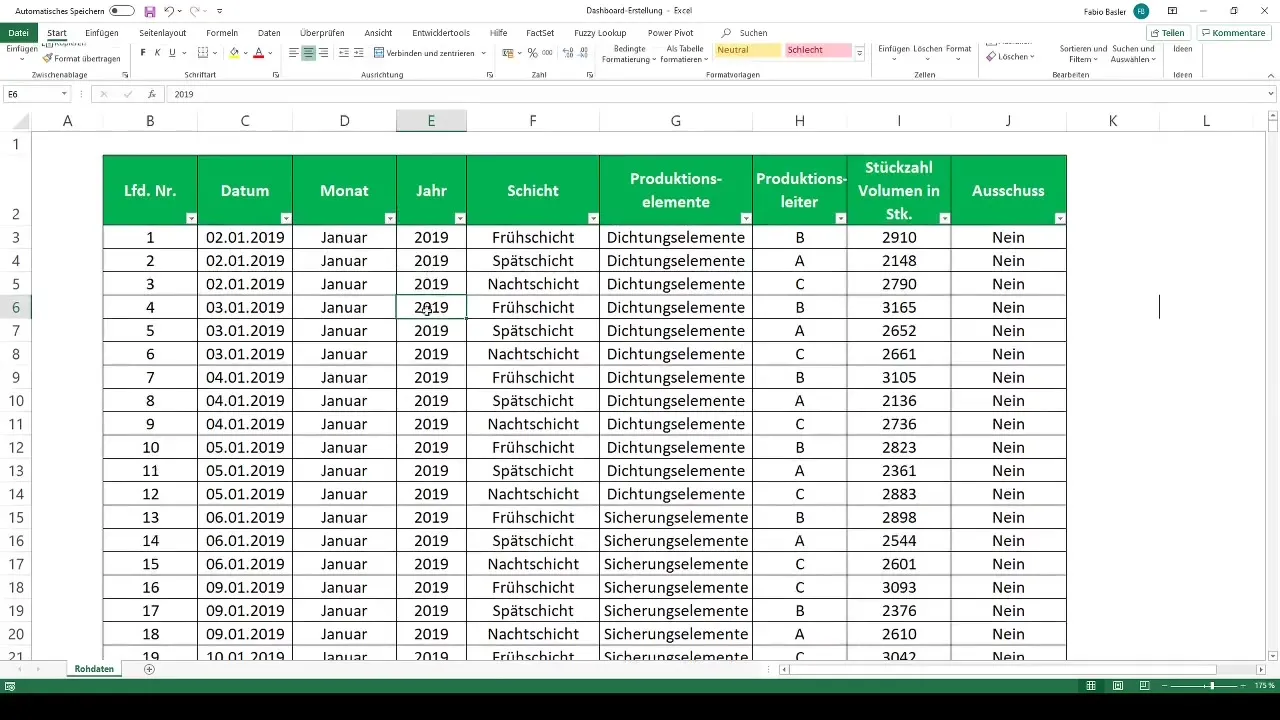Save the workbook with the floppy disk icon

[x=150, y=11]
